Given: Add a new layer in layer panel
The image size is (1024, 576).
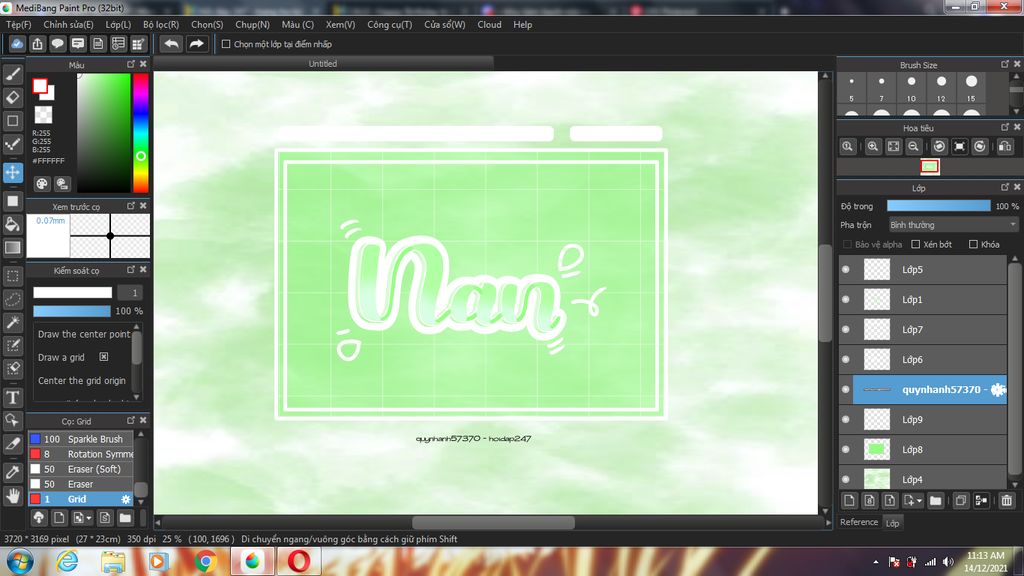Looking at the screenshot, I should (x=849, y=501).
